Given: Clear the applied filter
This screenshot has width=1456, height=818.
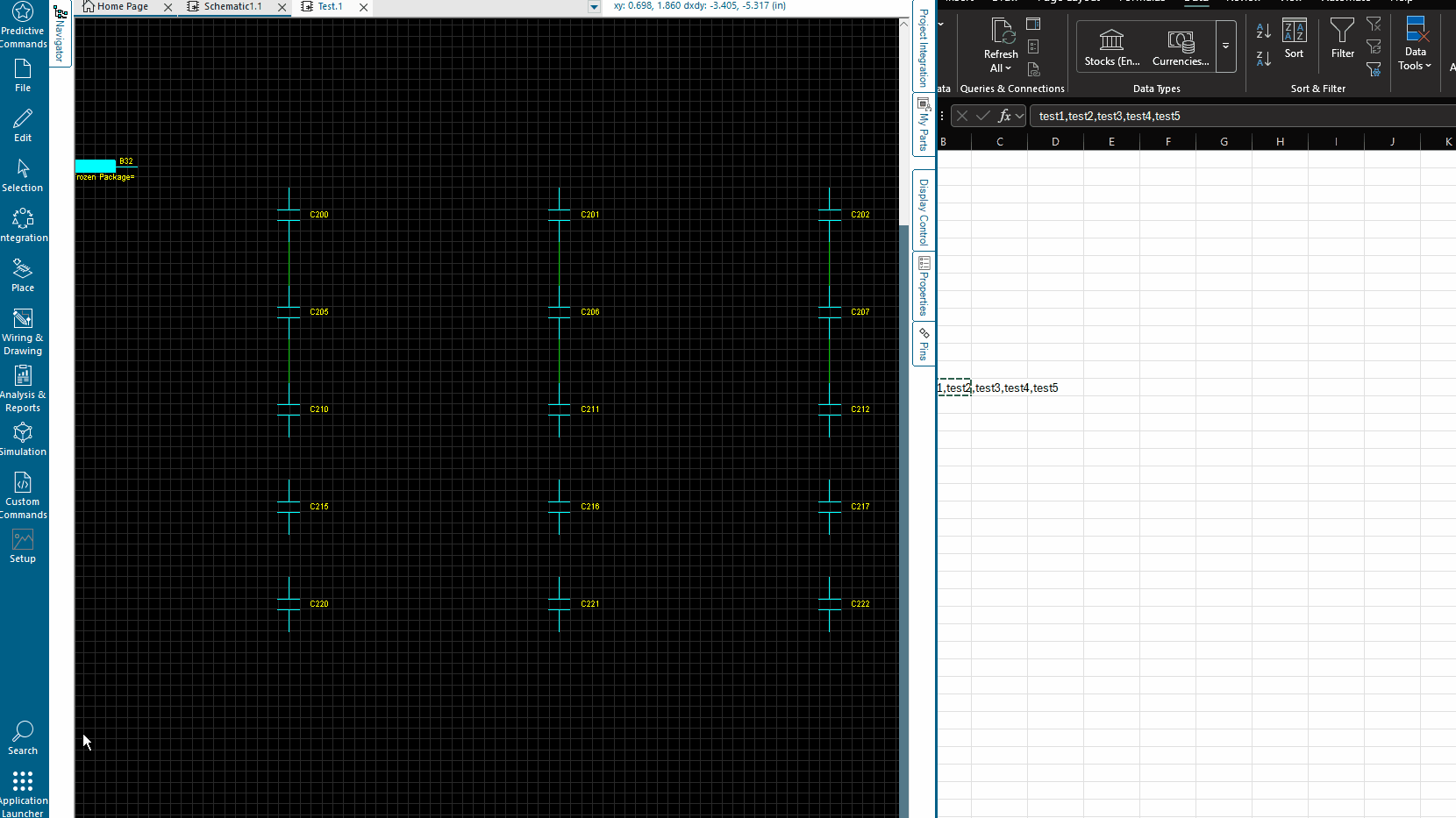Looking at the screenshot, I should 1374,24.
